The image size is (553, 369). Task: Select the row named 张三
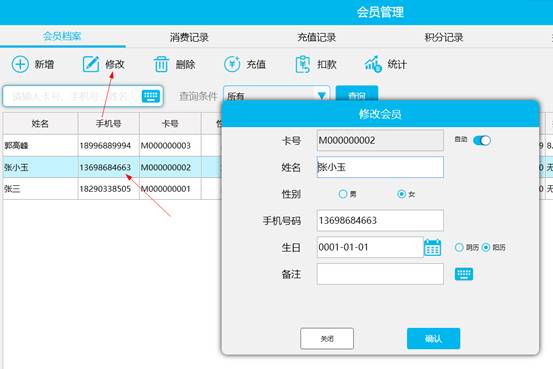coord(112,189)
